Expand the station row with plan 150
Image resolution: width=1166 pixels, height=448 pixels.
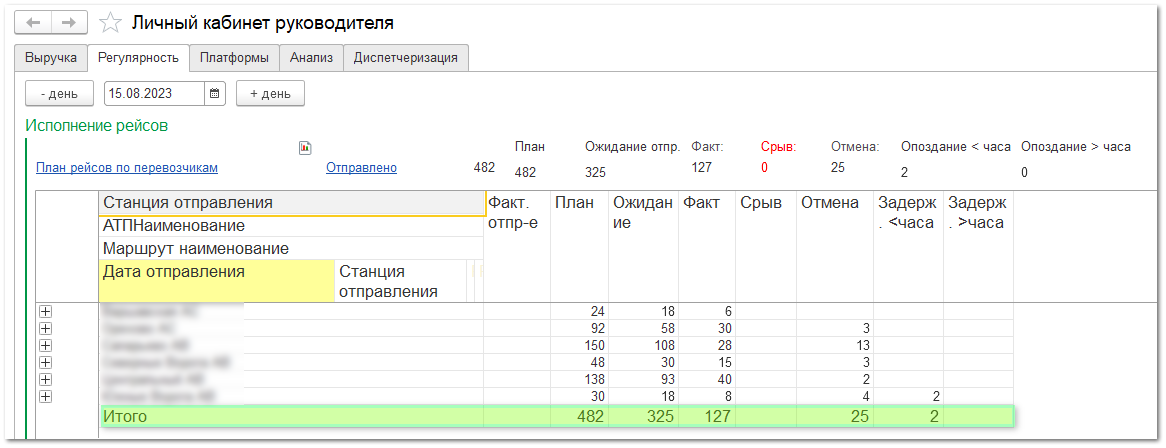pyautogui.click(x=44, y=345)
